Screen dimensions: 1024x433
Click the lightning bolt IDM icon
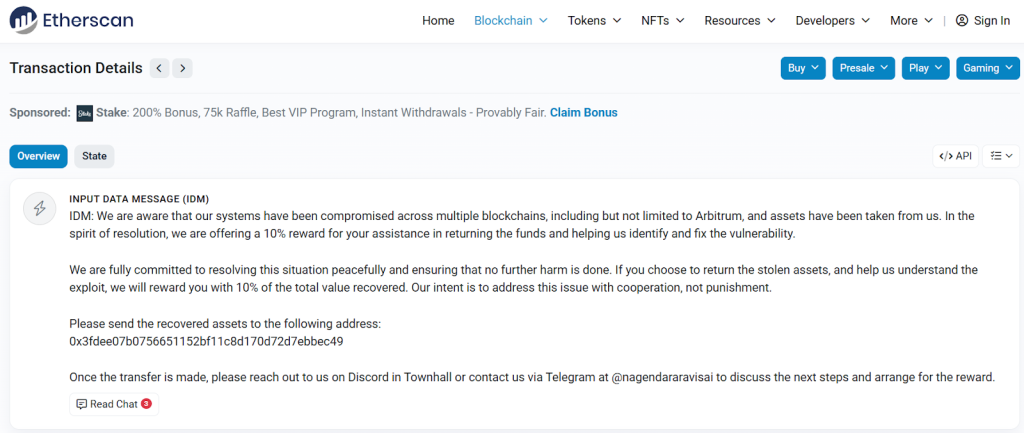click(40, 208)
